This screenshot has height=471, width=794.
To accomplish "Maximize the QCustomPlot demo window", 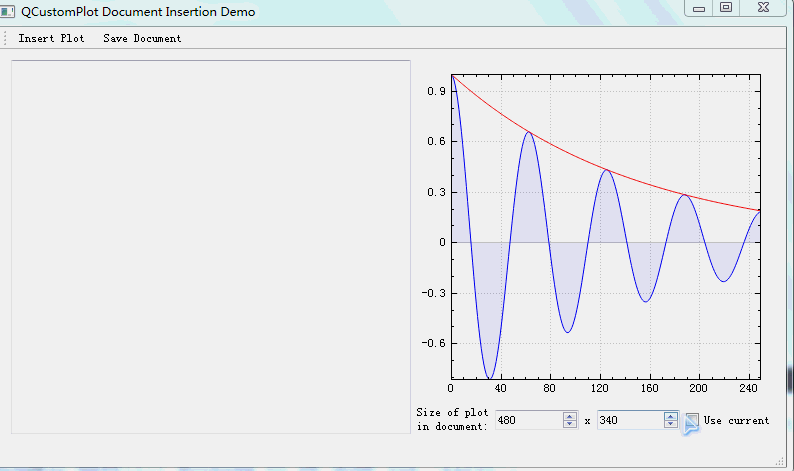I will pos(726,8).
